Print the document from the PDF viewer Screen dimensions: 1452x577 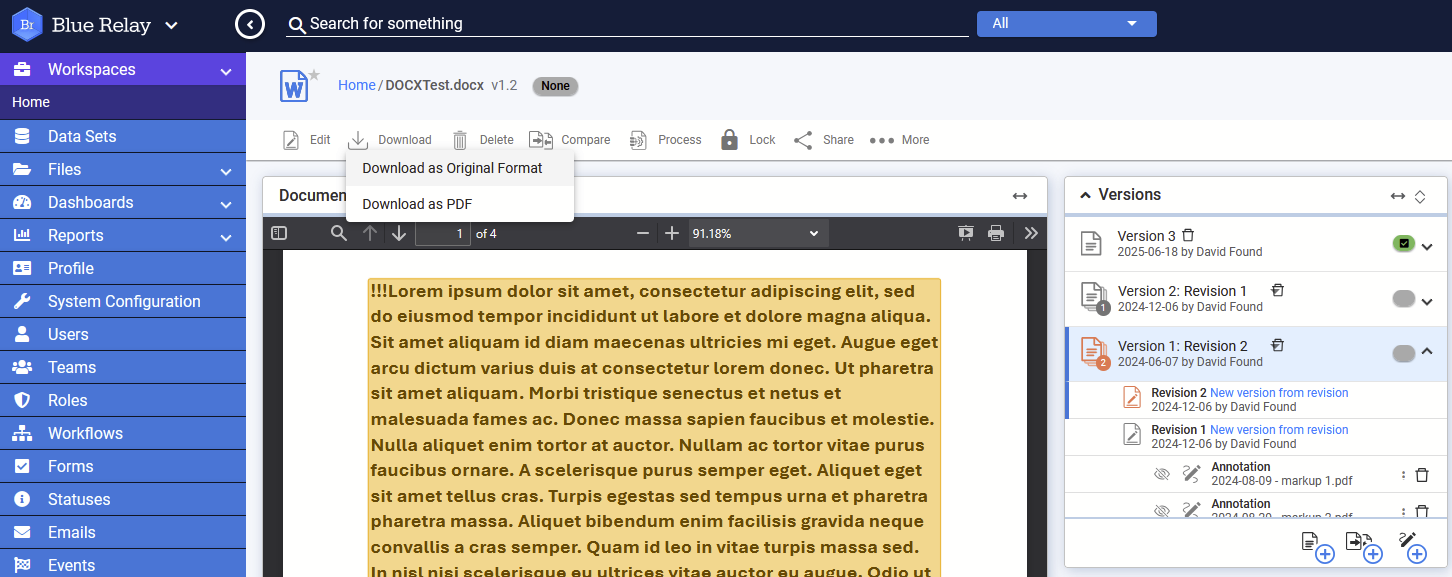point(996,233)
